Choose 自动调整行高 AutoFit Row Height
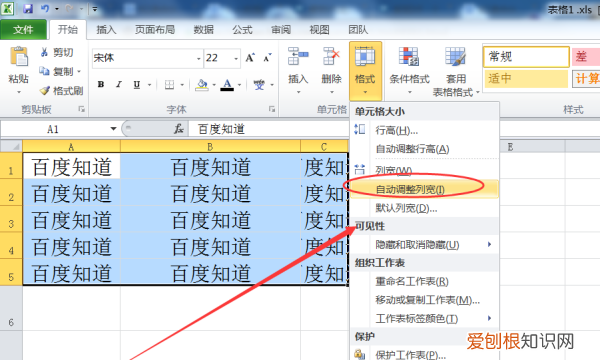This screenshot has height=360, width=600. pyautogui.click(x=424, y=149)
